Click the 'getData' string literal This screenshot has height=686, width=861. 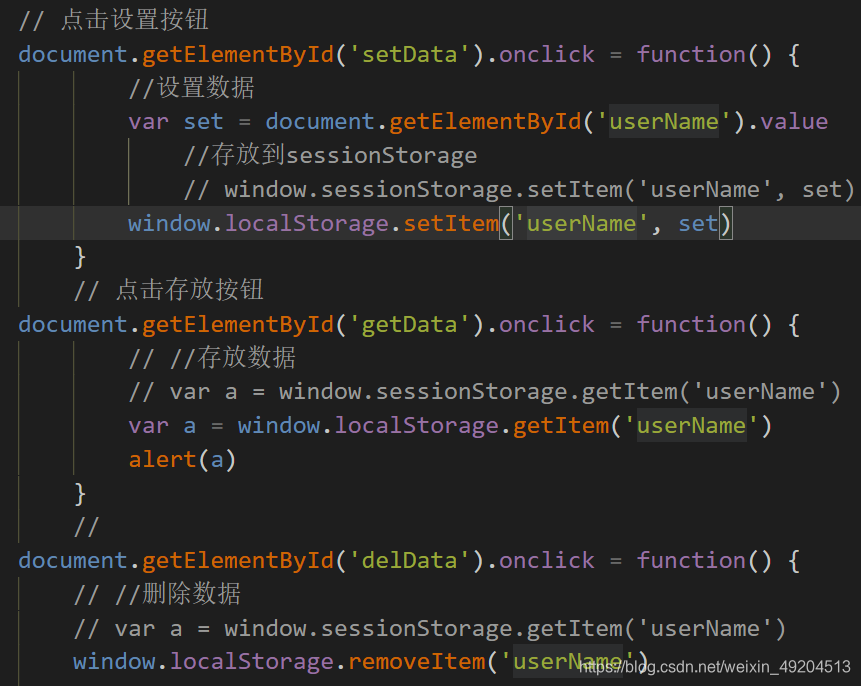(409, 325)
